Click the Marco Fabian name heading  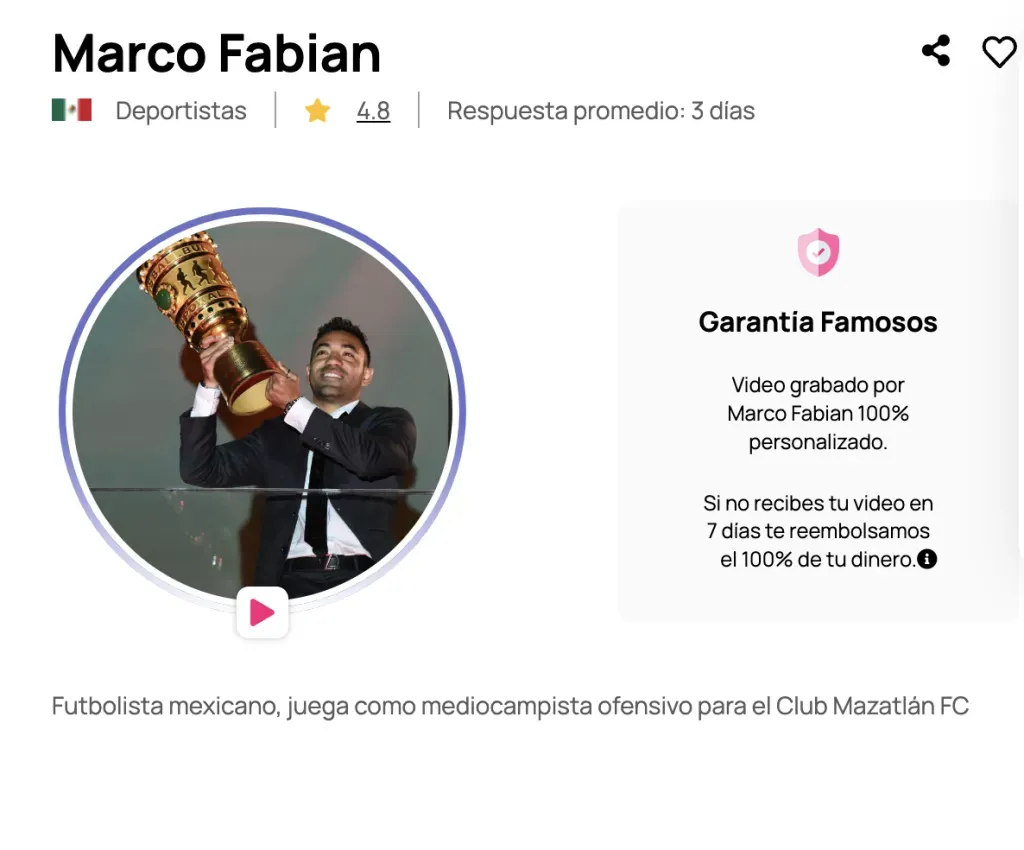pos(216,53)
